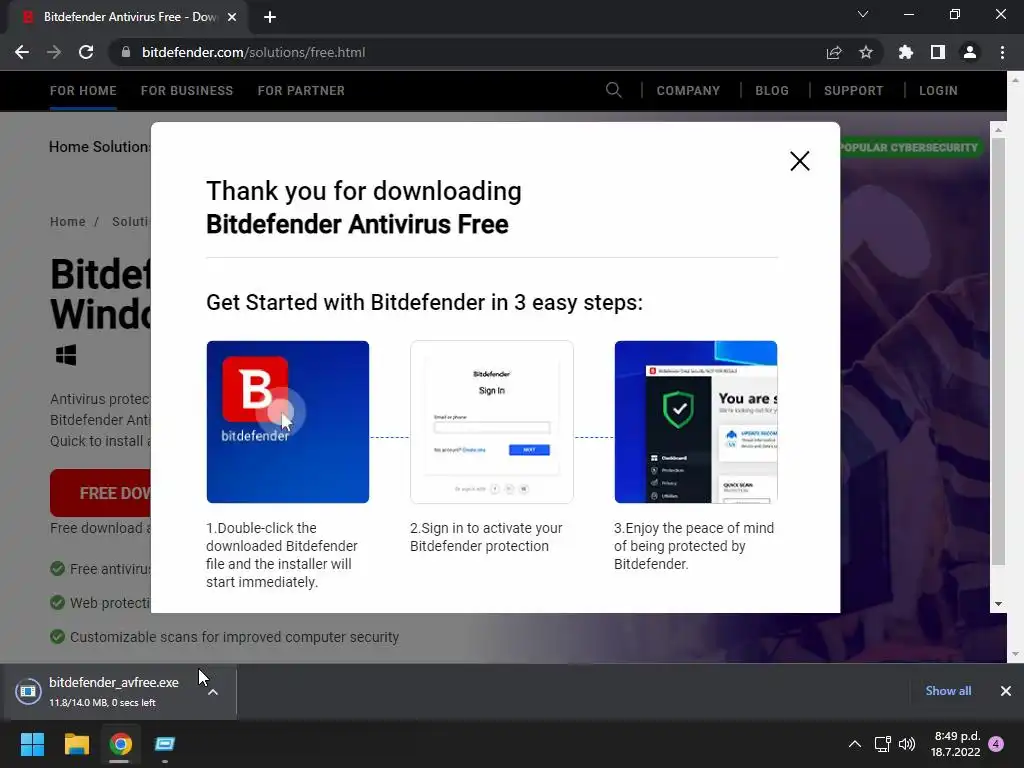
Task: Open File Explorer from taskbar
Action: tap(77, 744)
